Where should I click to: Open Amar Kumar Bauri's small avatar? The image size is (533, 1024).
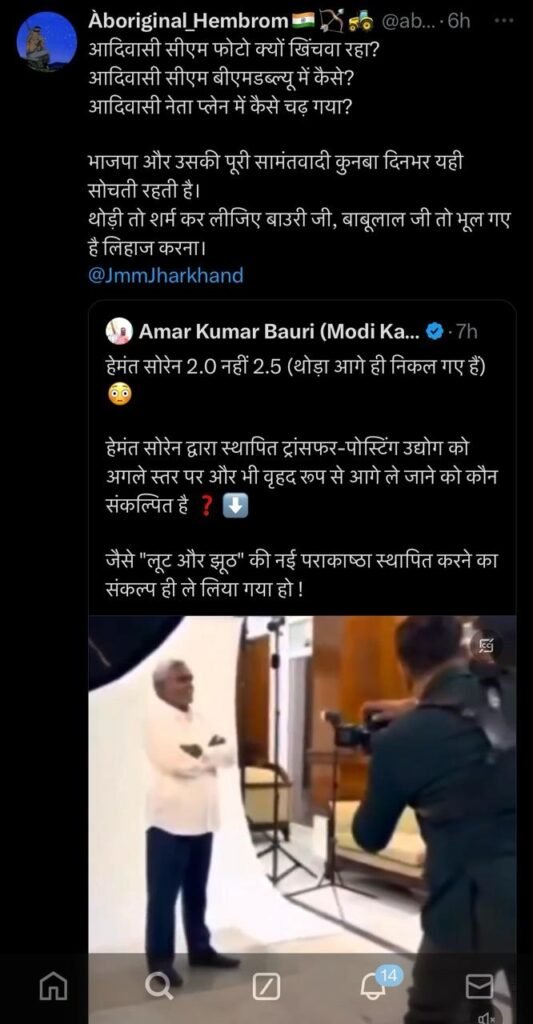pyautogui.click(x=120, y=332)
